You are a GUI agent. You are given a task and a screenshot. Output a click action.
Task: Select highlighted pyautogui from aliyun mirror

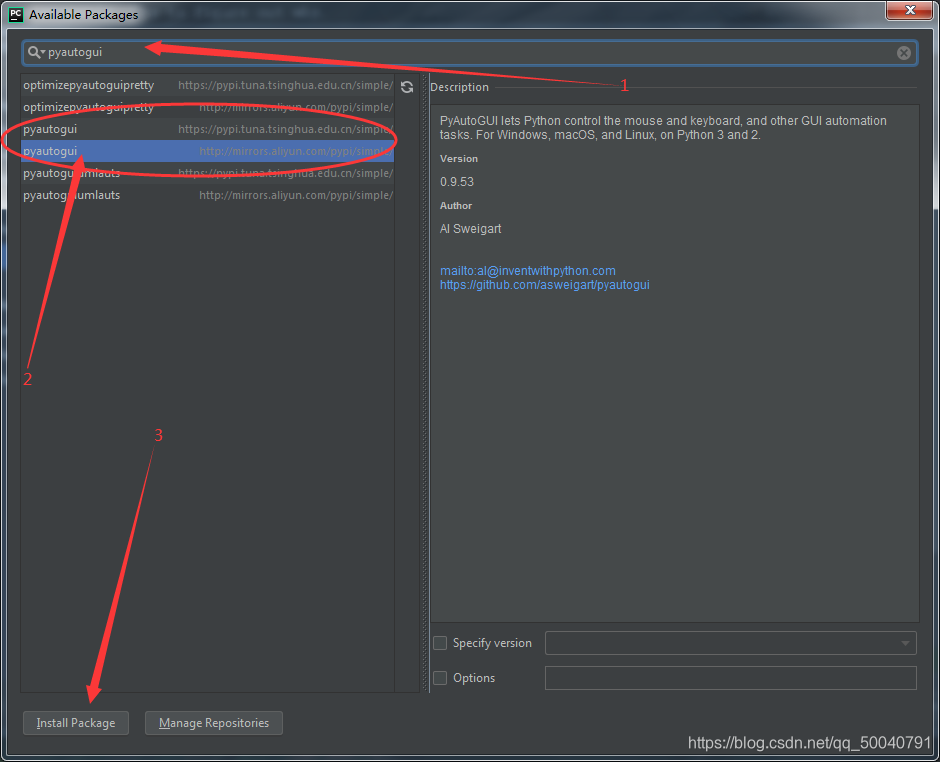[x=207, y=151]
